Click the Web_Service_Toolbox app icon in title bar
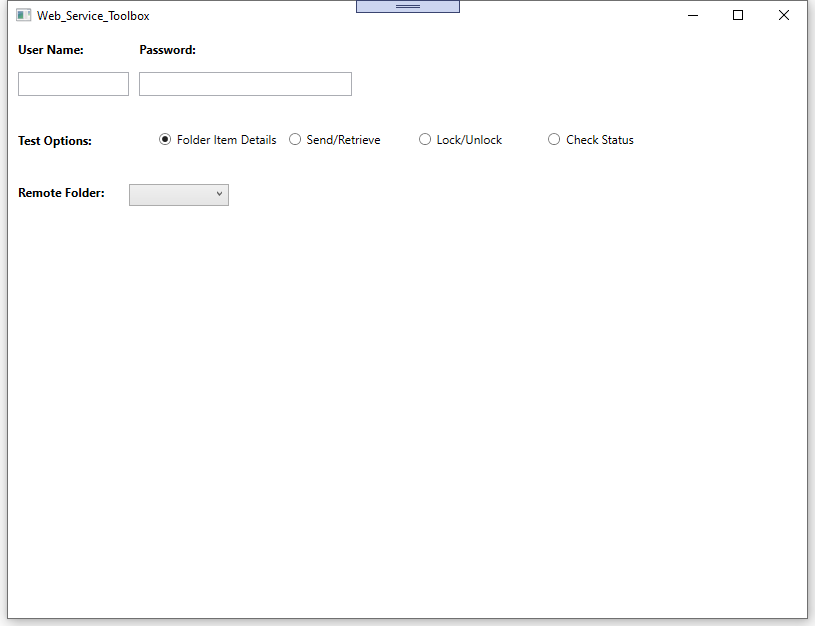This screenshot has height=626, width=815. click(24, 15)
